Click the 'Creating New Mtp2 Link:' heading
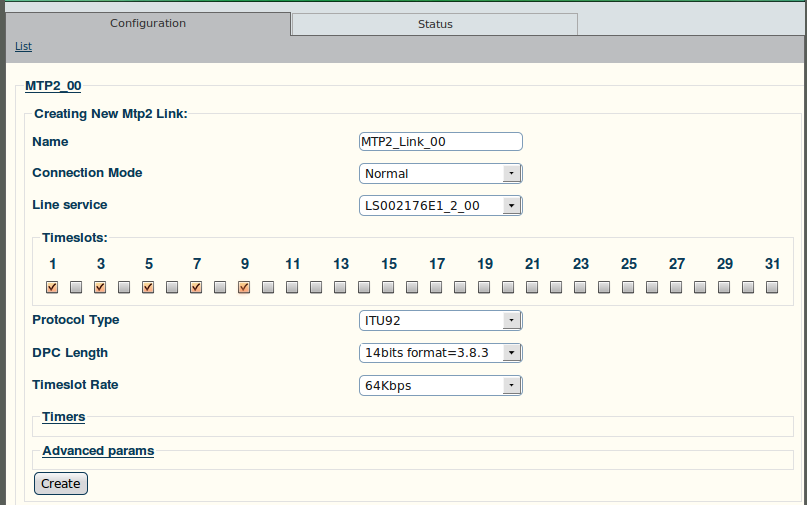 click(111, 114)
